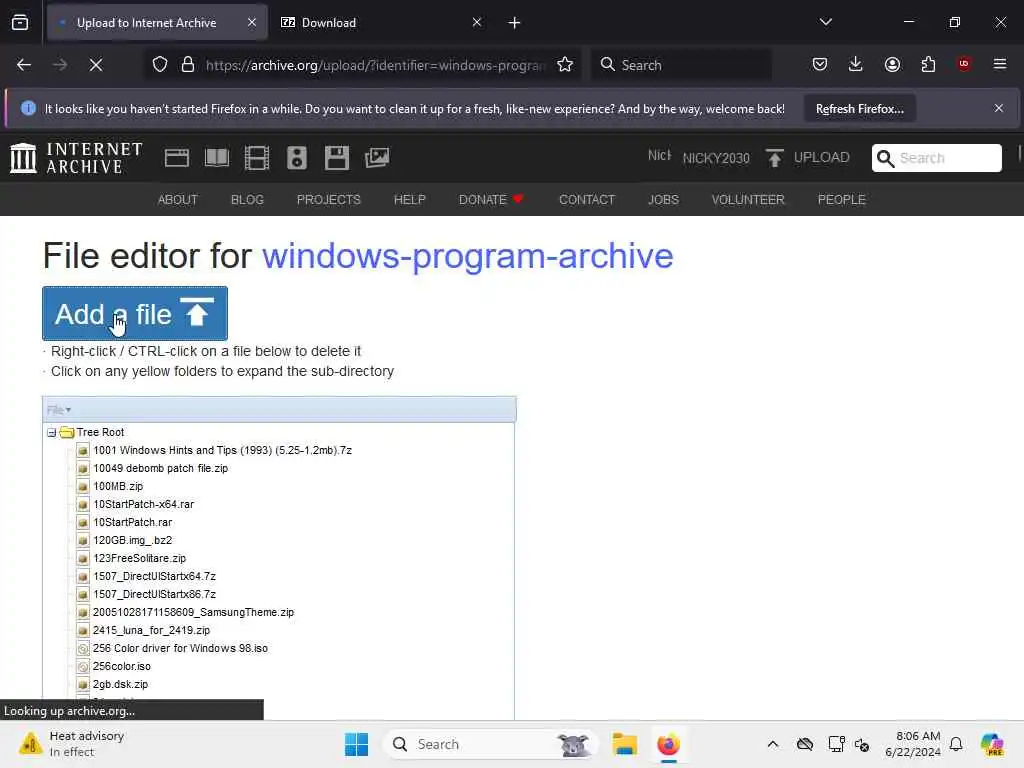Image resolution: width=1024 pixels, height=768 pixels.
Task: Select 256 Color driver for Windows 98.iso
Action: pyautogui.click(x=180, y=648)
